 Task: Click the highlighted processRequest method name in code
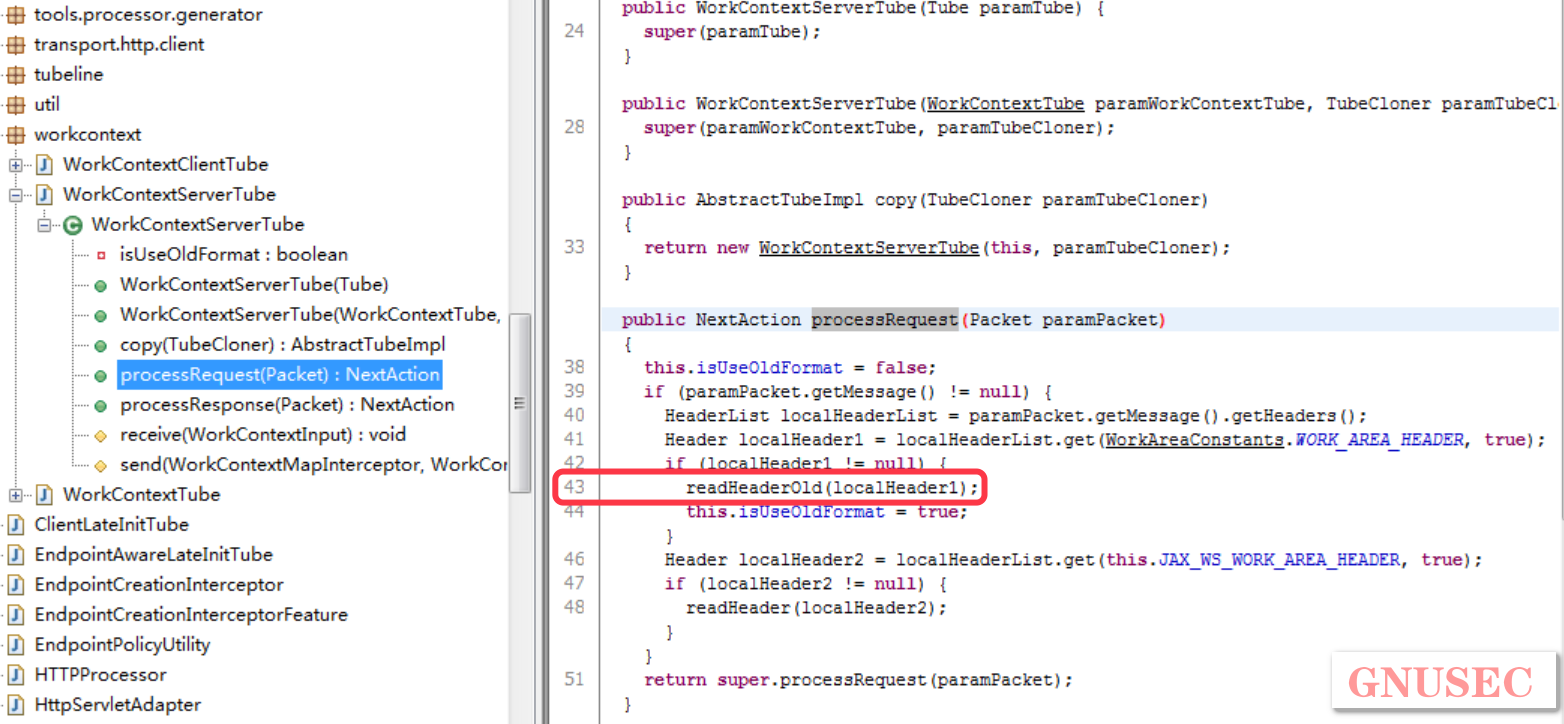coord(884,320)
